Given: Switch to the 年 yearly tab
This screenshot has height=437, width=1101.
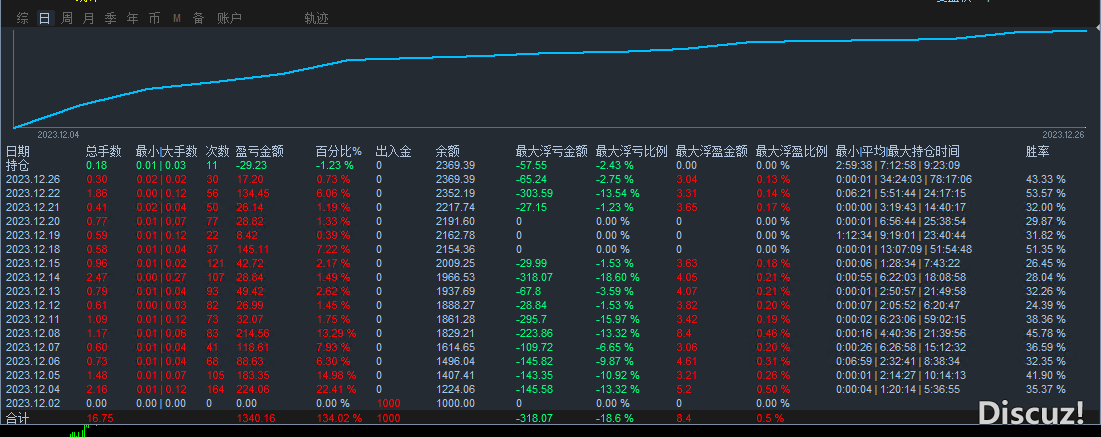Looking at the screenshot, I should [x=132, y=18].
